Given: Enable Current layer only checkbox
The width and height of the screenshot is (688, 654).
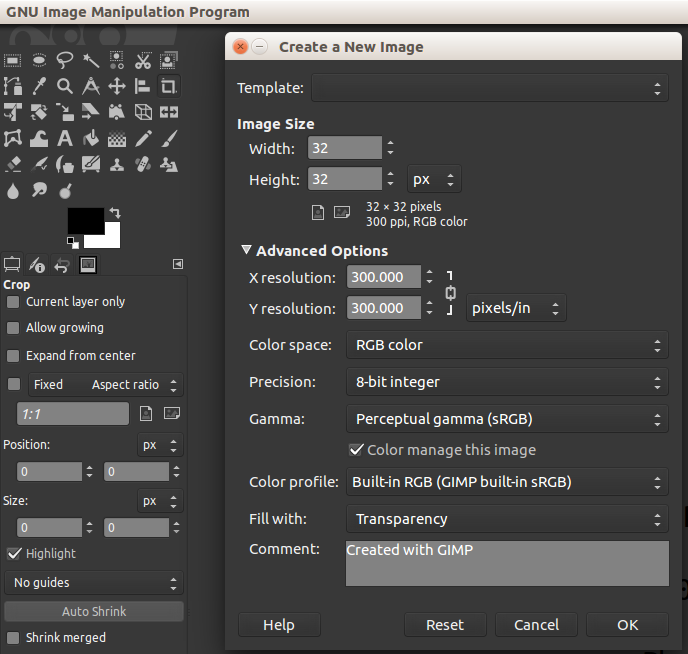Looking at the screenshot, I should pyautogui.click(x=13, y=302).
